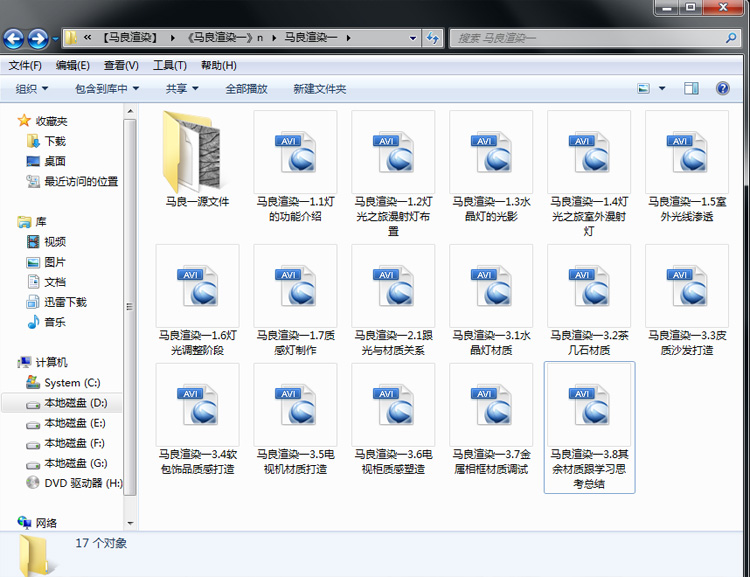The height and width of the screenshot is (577, 750).
Task: Show previous breadcrumb locations chevron
Action: point(88,37)
